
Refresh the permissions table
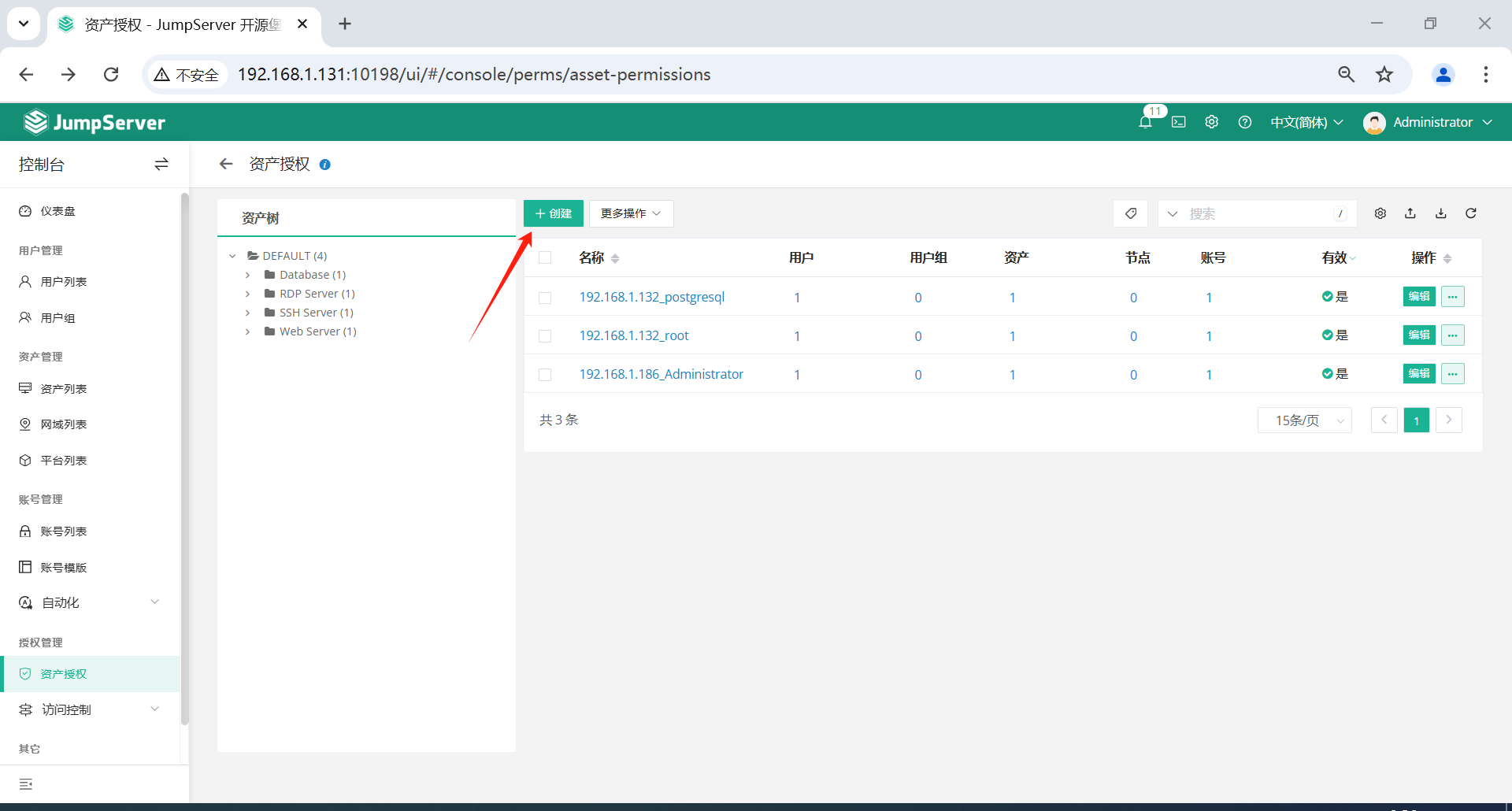pos(1470,213)
